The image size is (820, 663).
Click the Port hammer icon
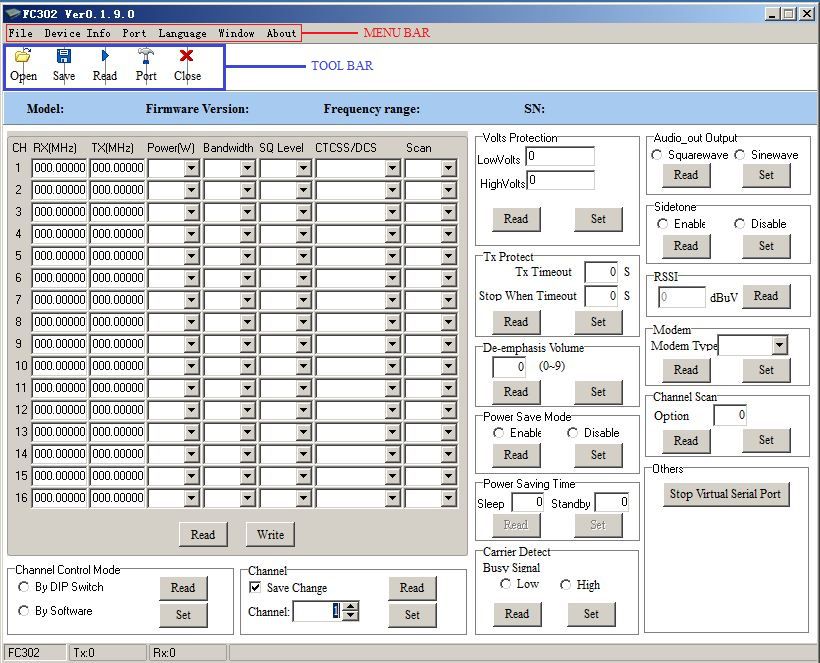coord(146,55)
